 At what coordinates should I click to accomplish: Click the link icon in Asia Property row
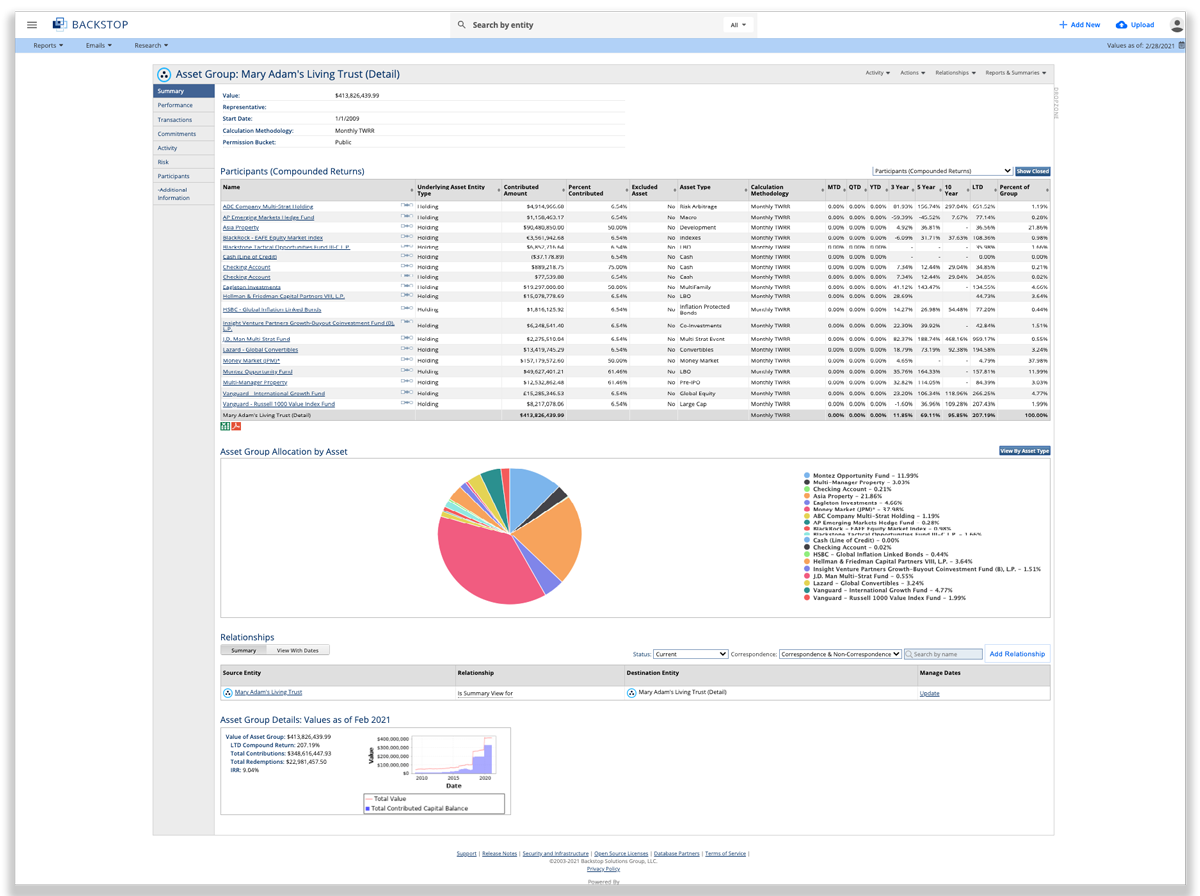click(x=406, y=226)
